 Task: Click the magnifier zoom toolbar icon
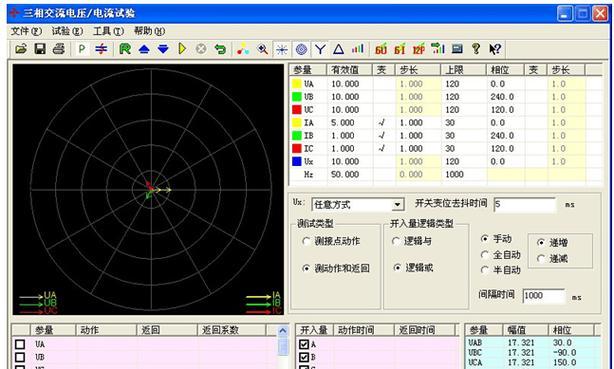point(262,49)
